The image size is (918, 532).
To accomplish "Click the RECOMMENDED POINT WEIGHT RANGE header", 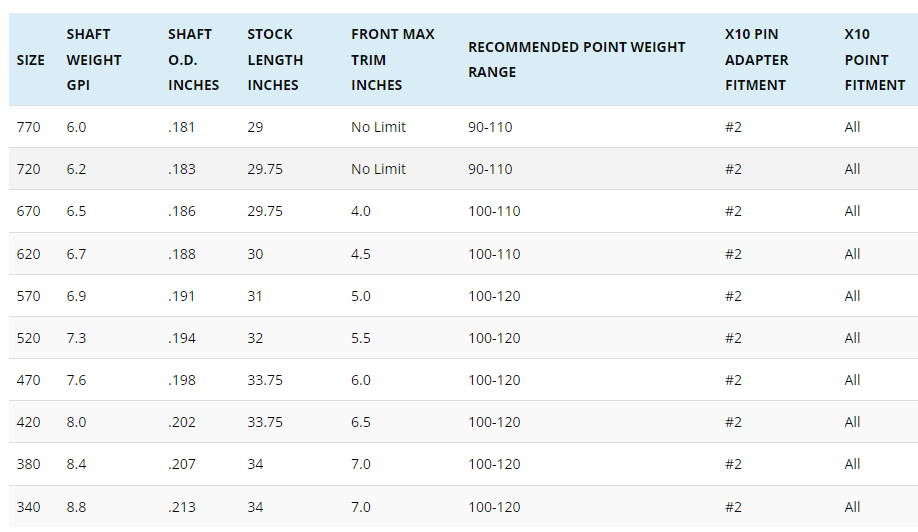I will pyautogui.click(x=576, y=60).
